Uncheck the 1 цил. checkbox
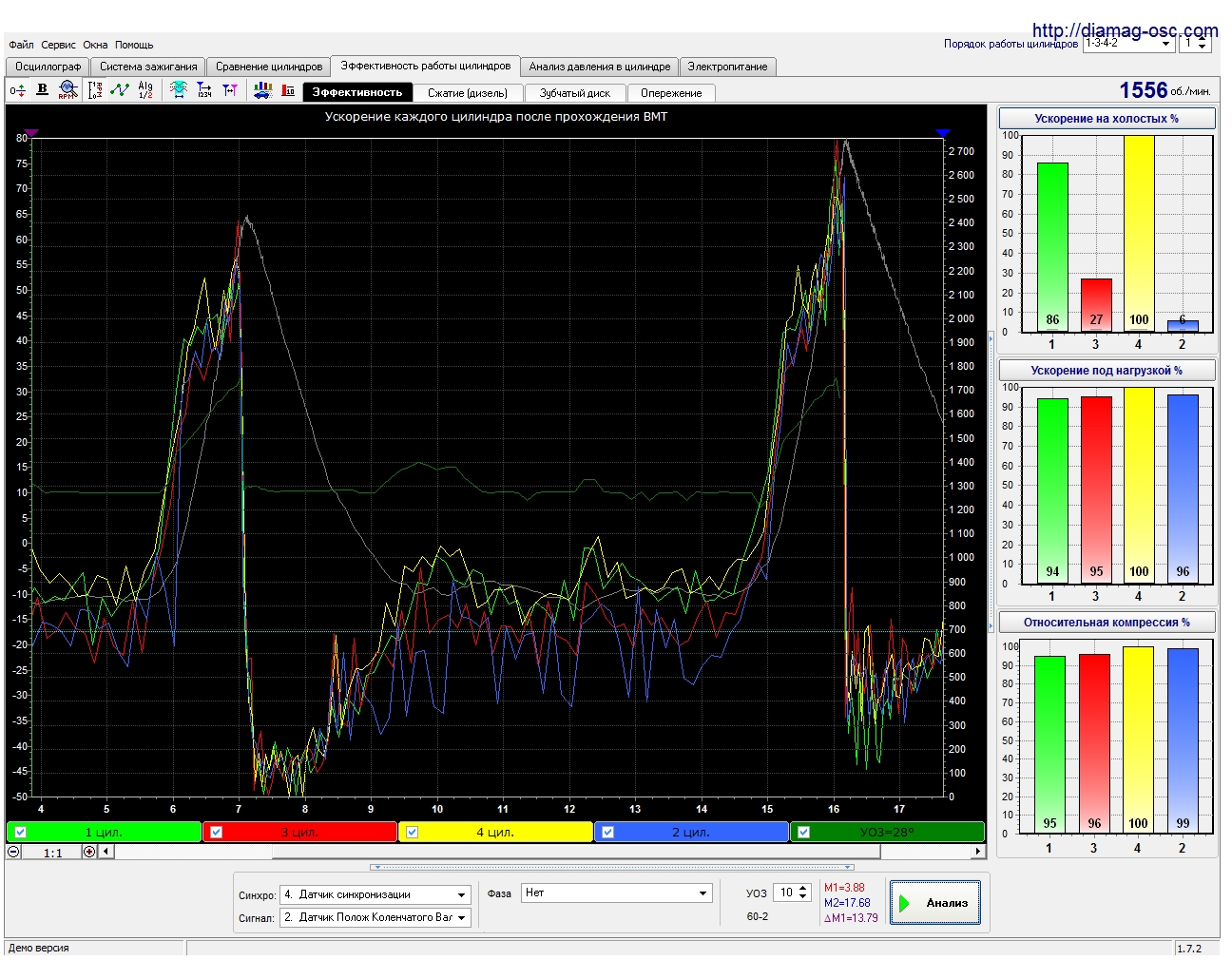Image resolution: width=1232 pixels, height=960 pixels. 21,832
